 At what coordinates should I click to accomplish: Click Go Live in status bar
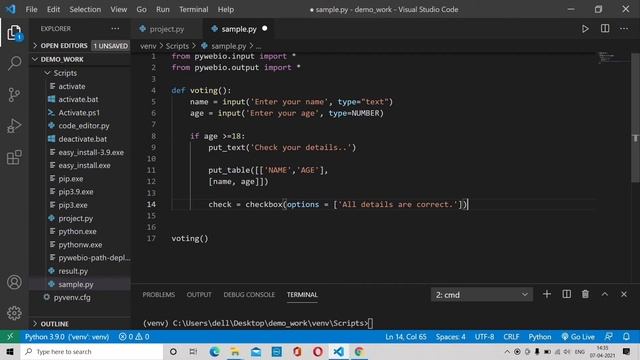click(x=578, y=337)
